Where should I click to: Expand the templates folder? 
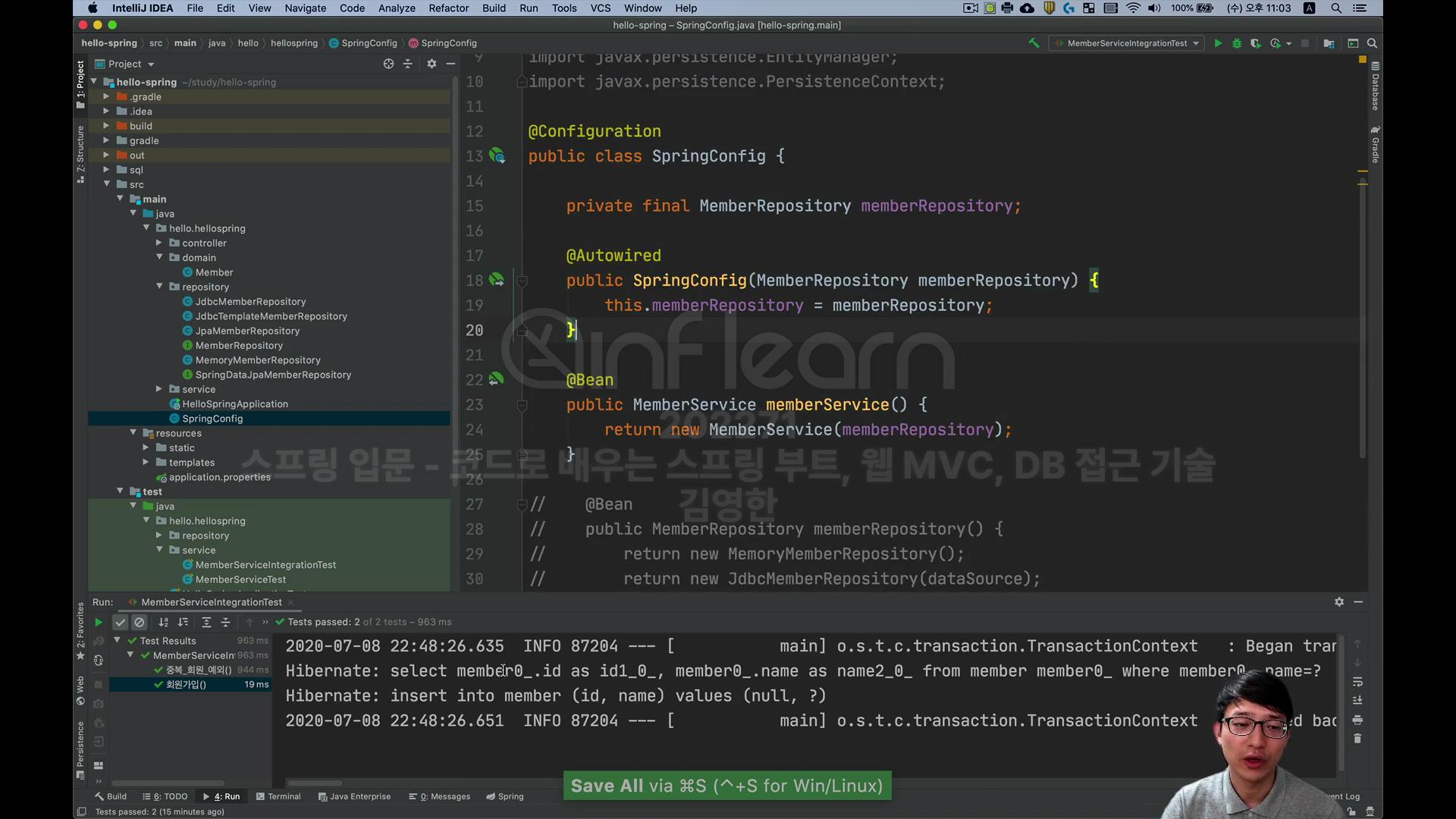pyautogui.click(x=146, y=462)
